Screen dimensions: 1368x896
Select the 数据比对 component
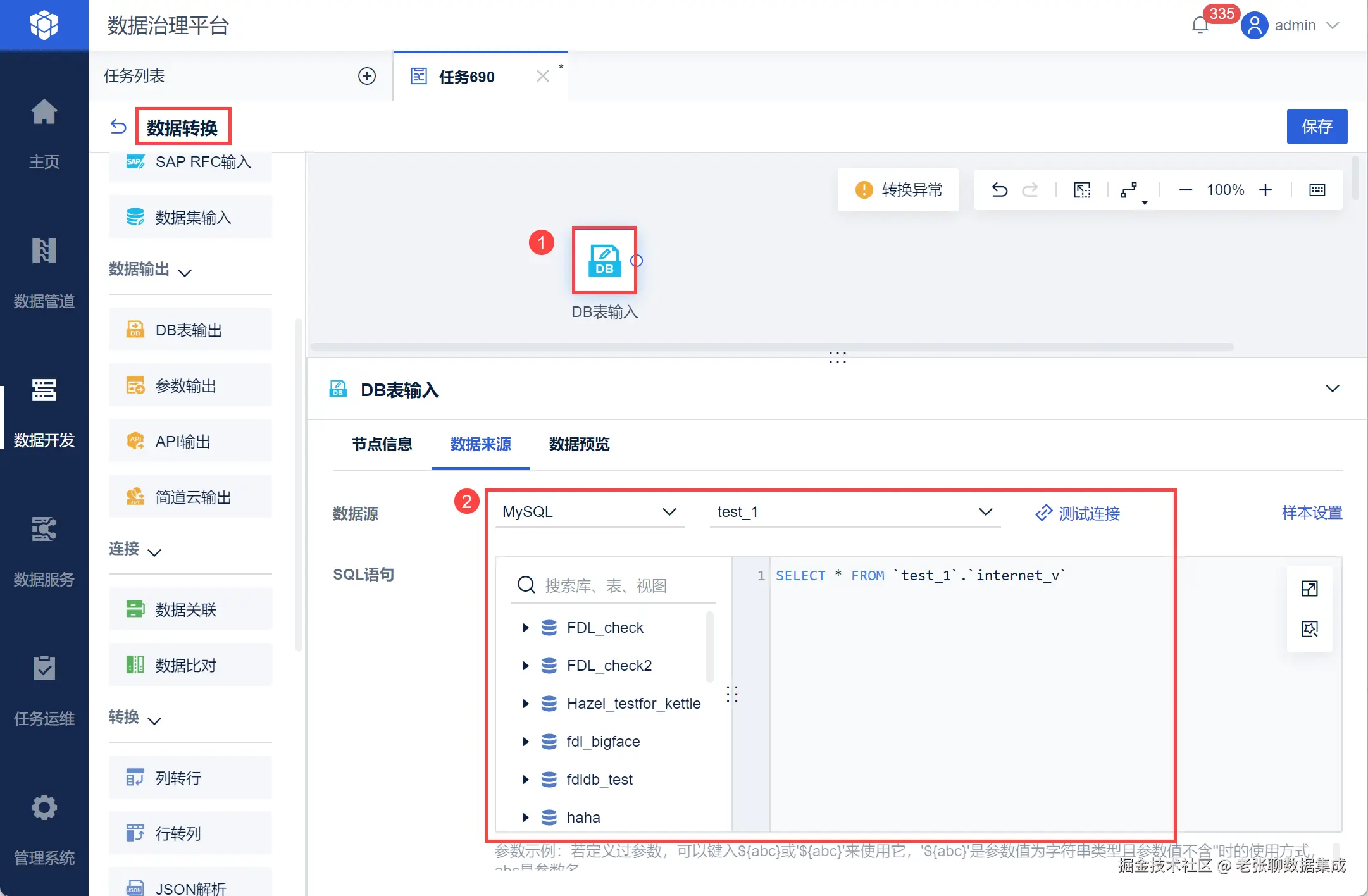(x=190, y=665)
